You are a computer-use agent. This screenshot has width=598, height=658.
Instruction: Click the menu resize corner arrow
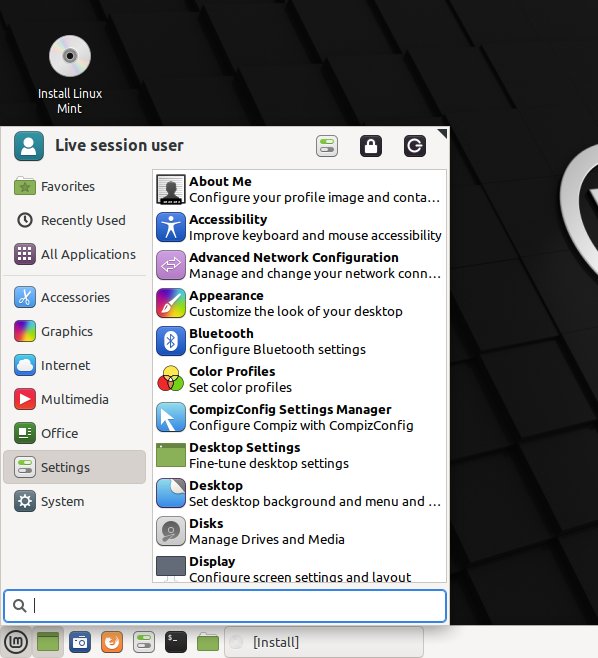(x=442, y=133)
